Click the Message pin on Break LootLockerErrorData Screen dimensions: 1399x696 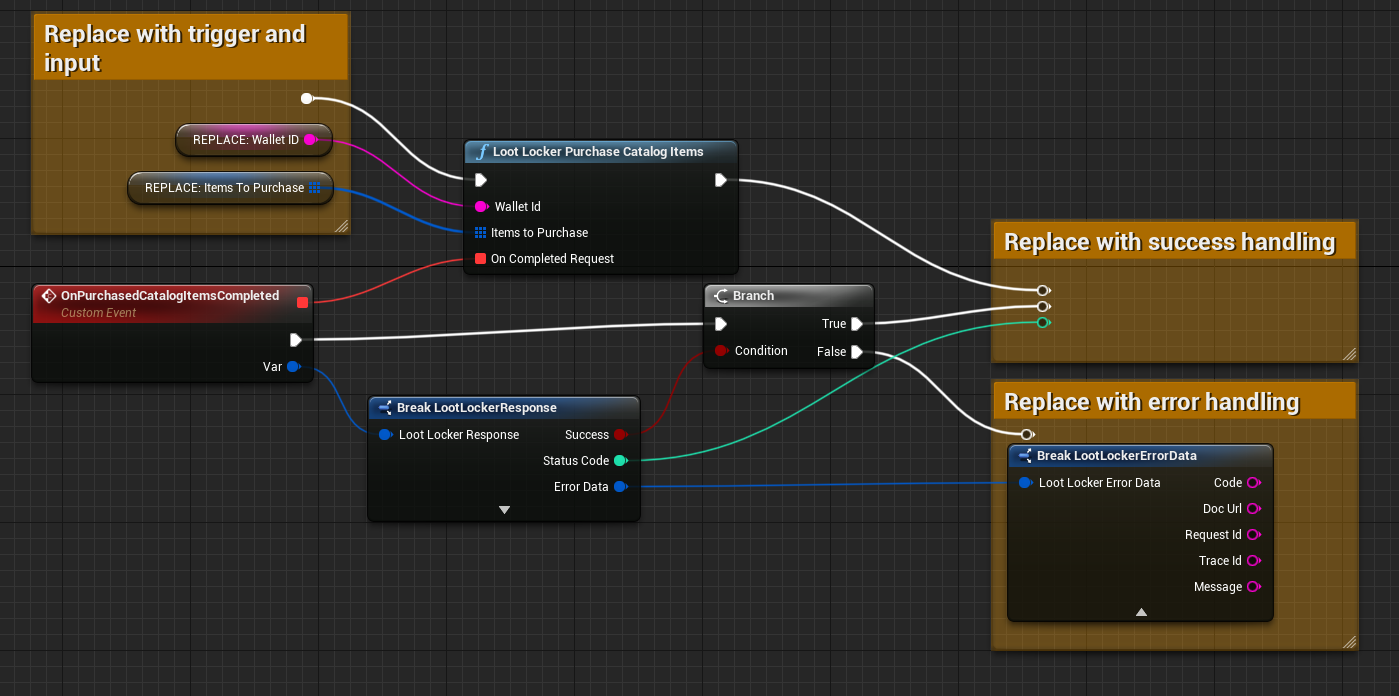point(1252,587)
